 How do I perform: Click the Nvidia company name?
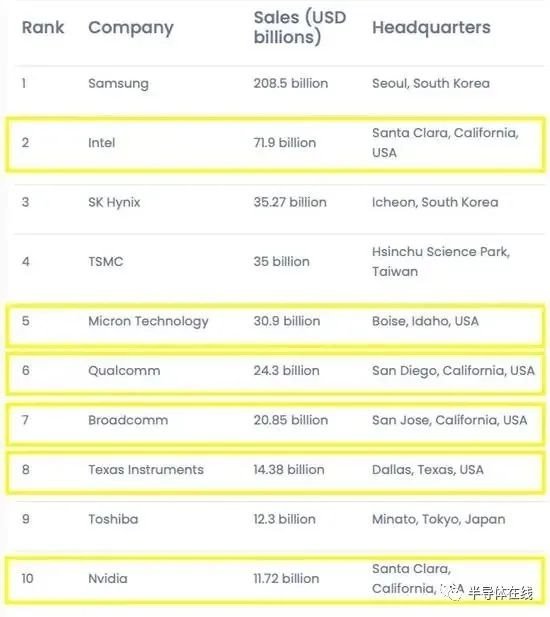pos(108,578)
